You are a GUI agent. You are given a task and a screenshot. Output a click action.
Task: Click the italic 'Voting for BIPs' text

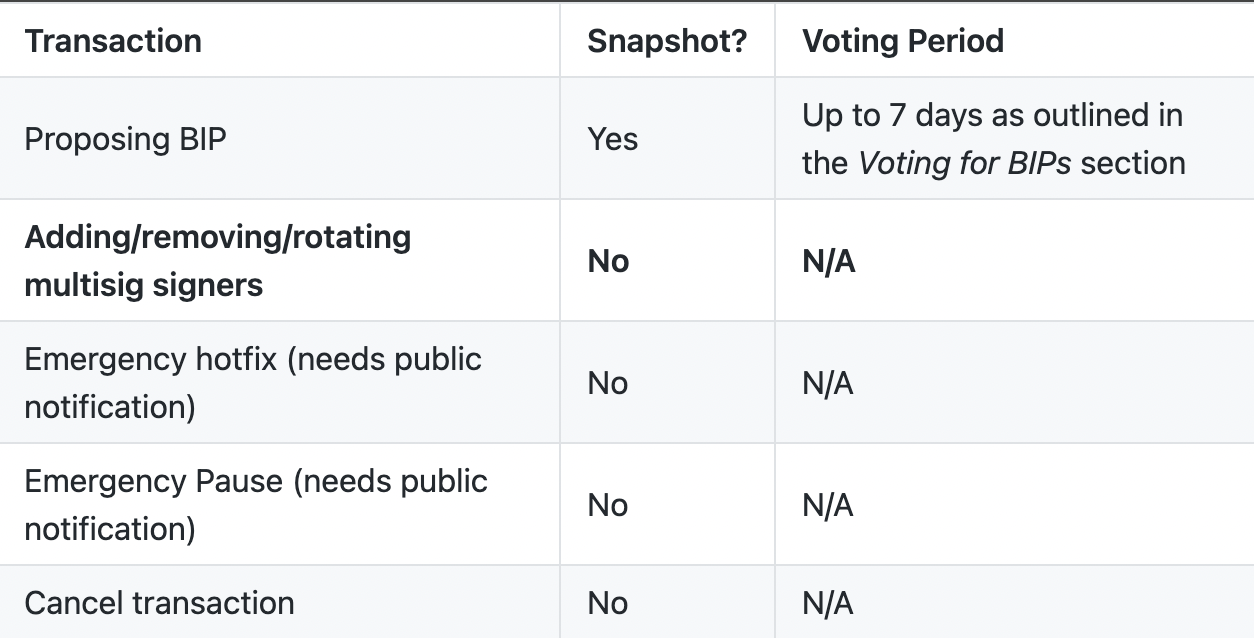tap(964, 163)
